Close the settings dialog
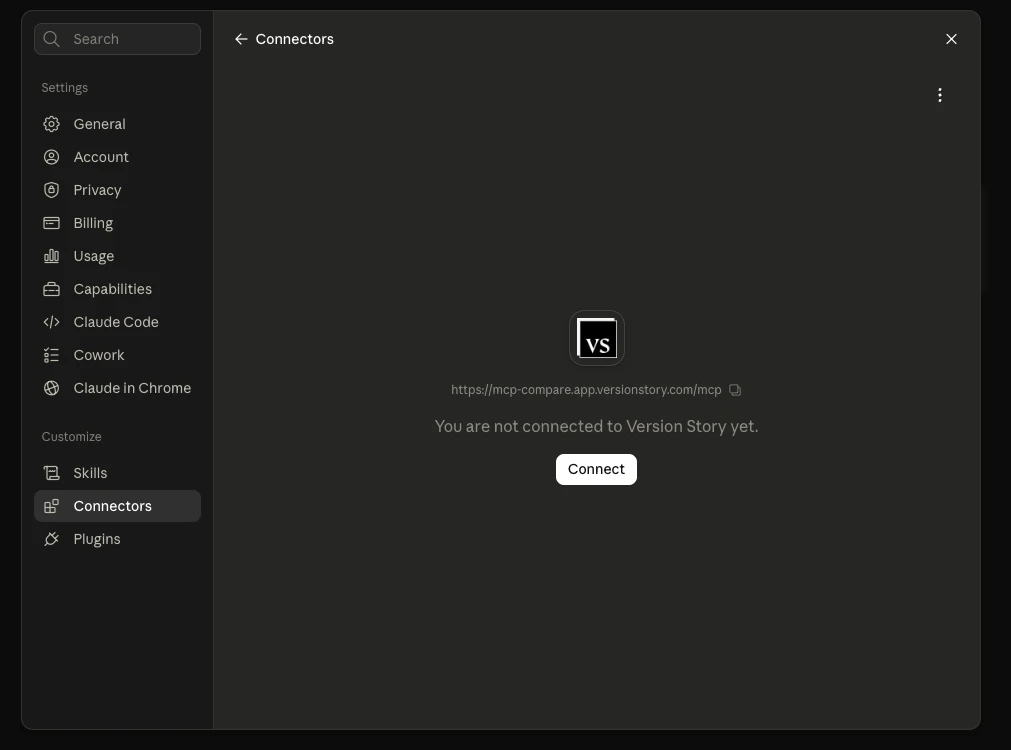Image resolution: width=1011 pixels, height=750 pixels. pyautogui.click(x=951, y=39)
